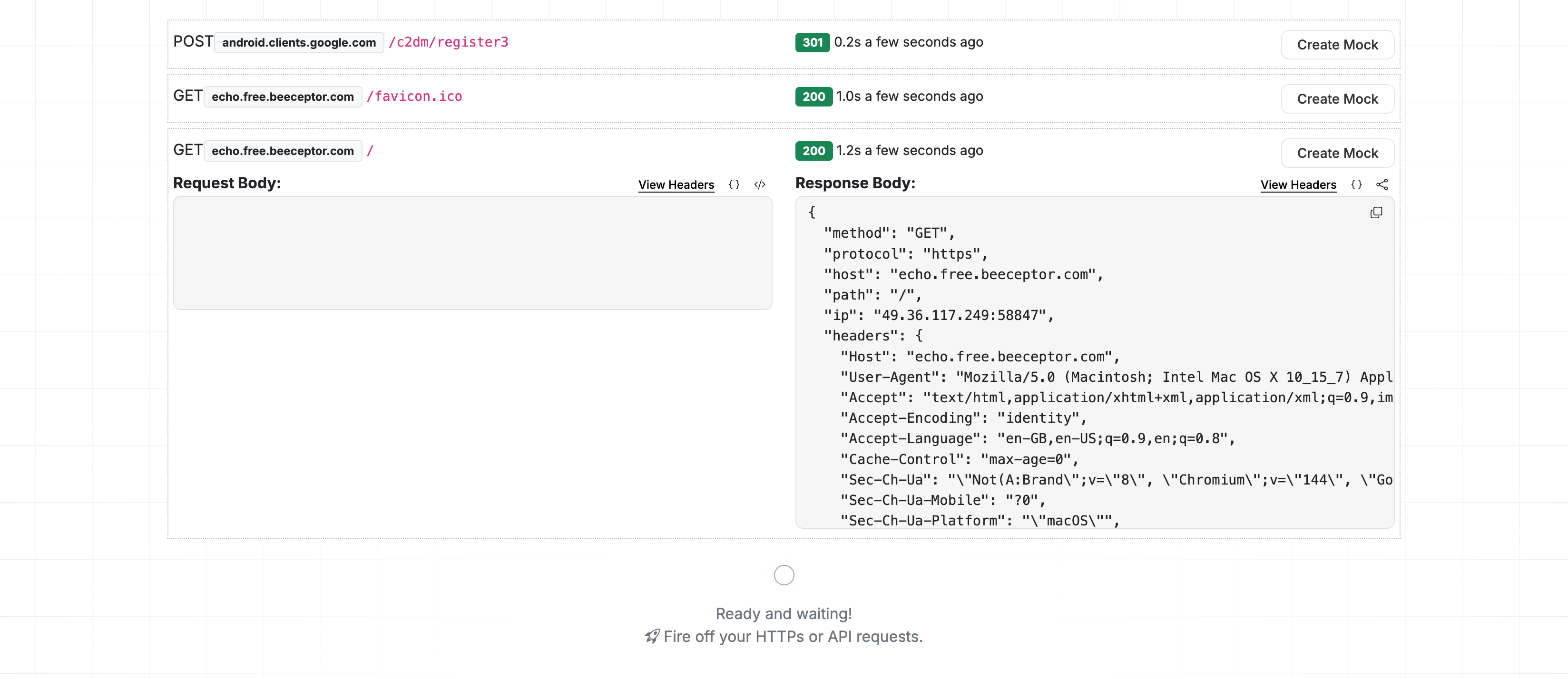1568x679 pixels.
Task: Format the response body using the {} icon
Action: [1356, 184]
